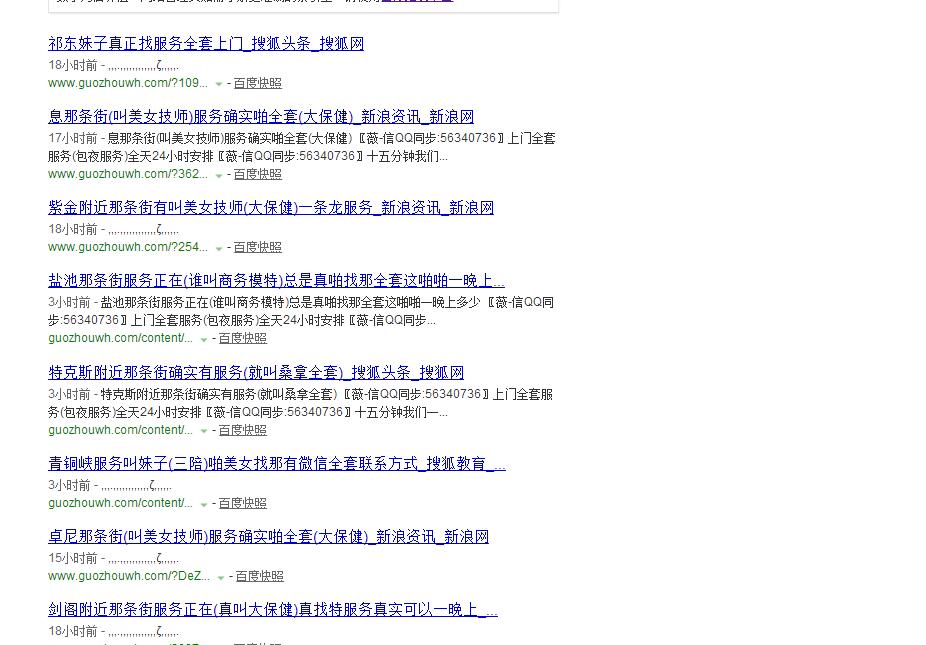Open 百度快照 under the 盐池 result
This screenshot has width=926, height=645.
(x=243, y=338)
